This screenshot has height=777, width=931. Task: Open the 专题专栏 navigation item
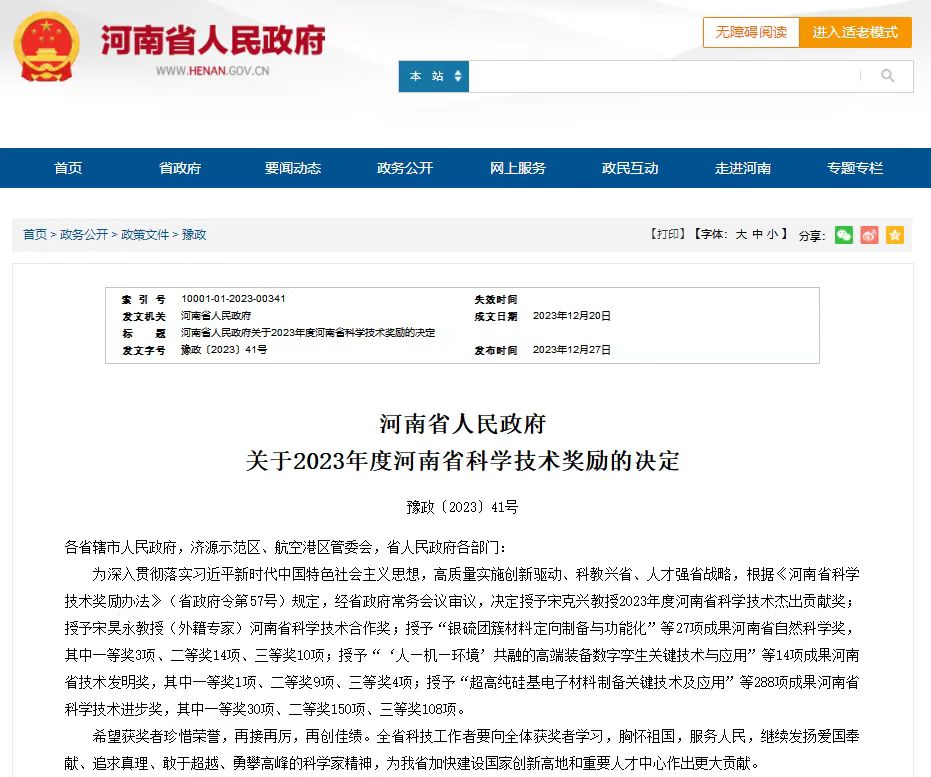(x=855, y=168)
